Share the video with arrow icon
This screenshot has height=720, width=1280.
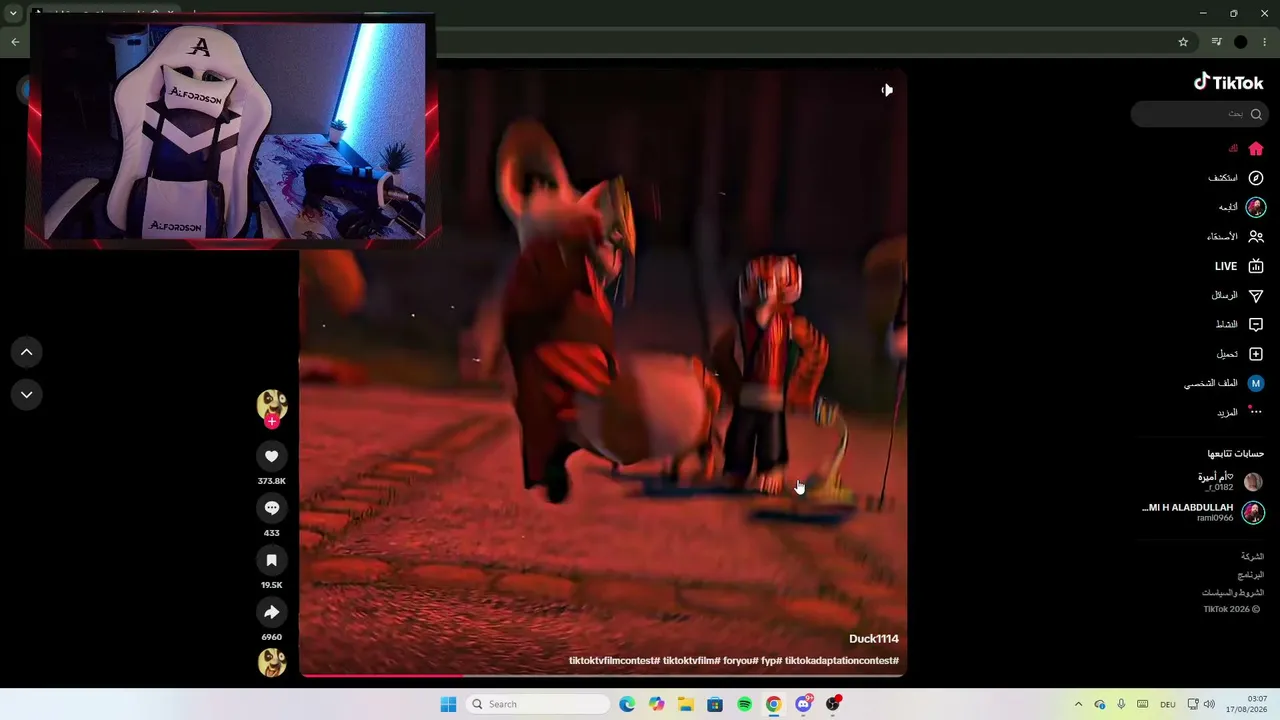[x=272, y=612]
